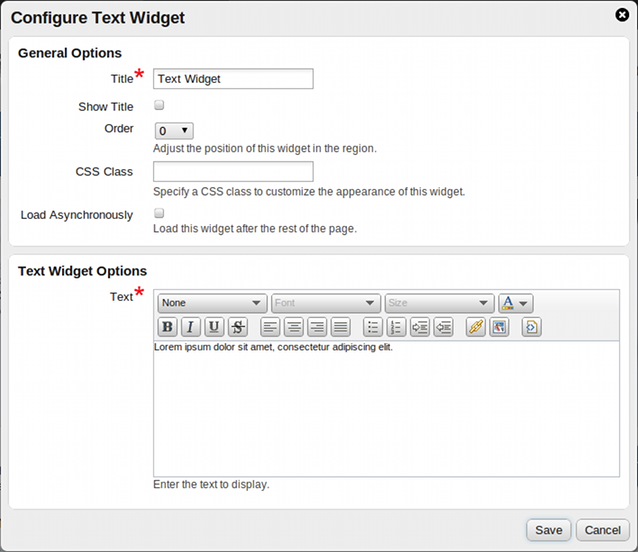Check the Load Asynchronously checkbox
638x552 pixels.
(159, 213)
